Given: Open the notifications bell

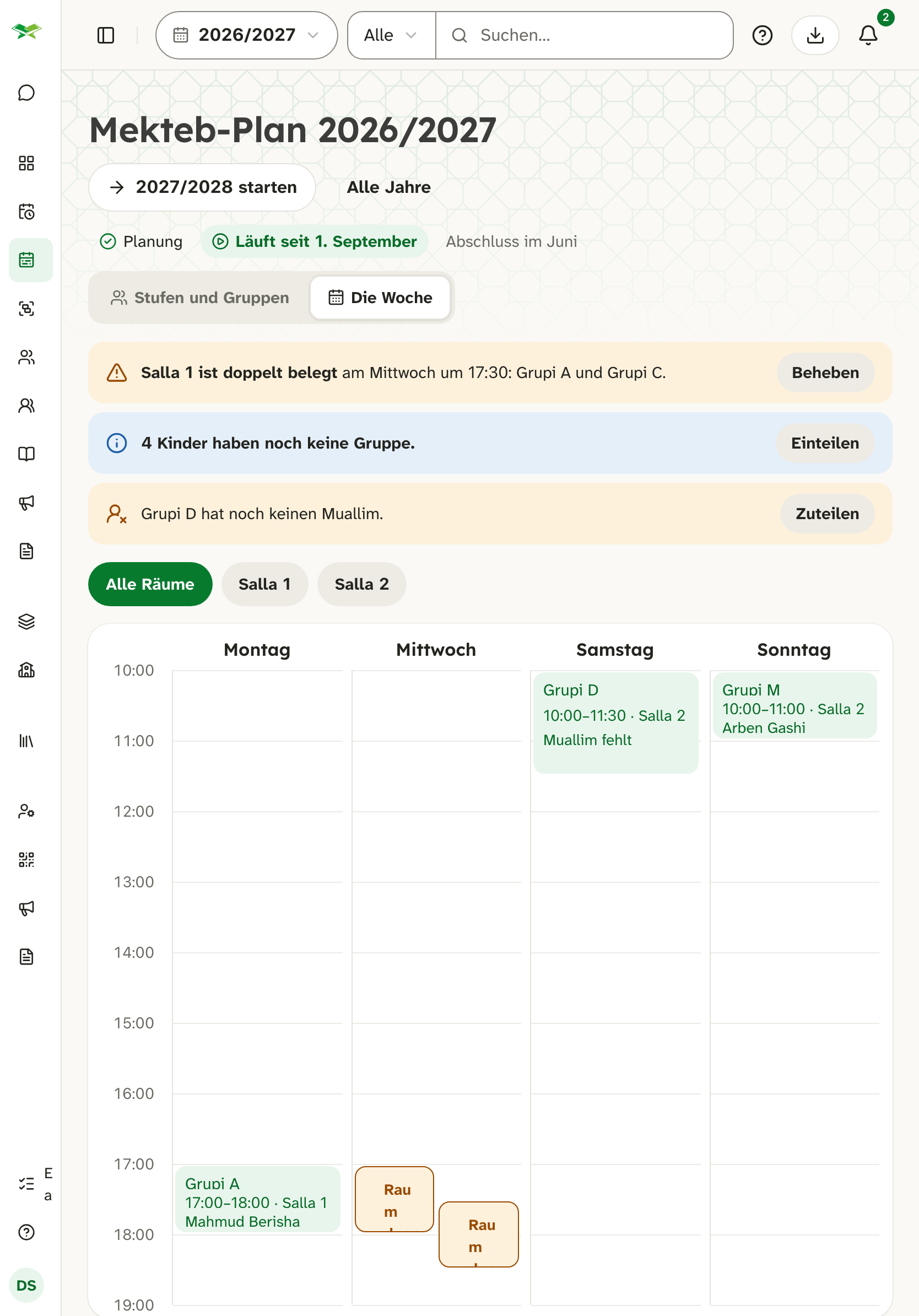Looking at the screenshot, I should [x=868, y=35].
